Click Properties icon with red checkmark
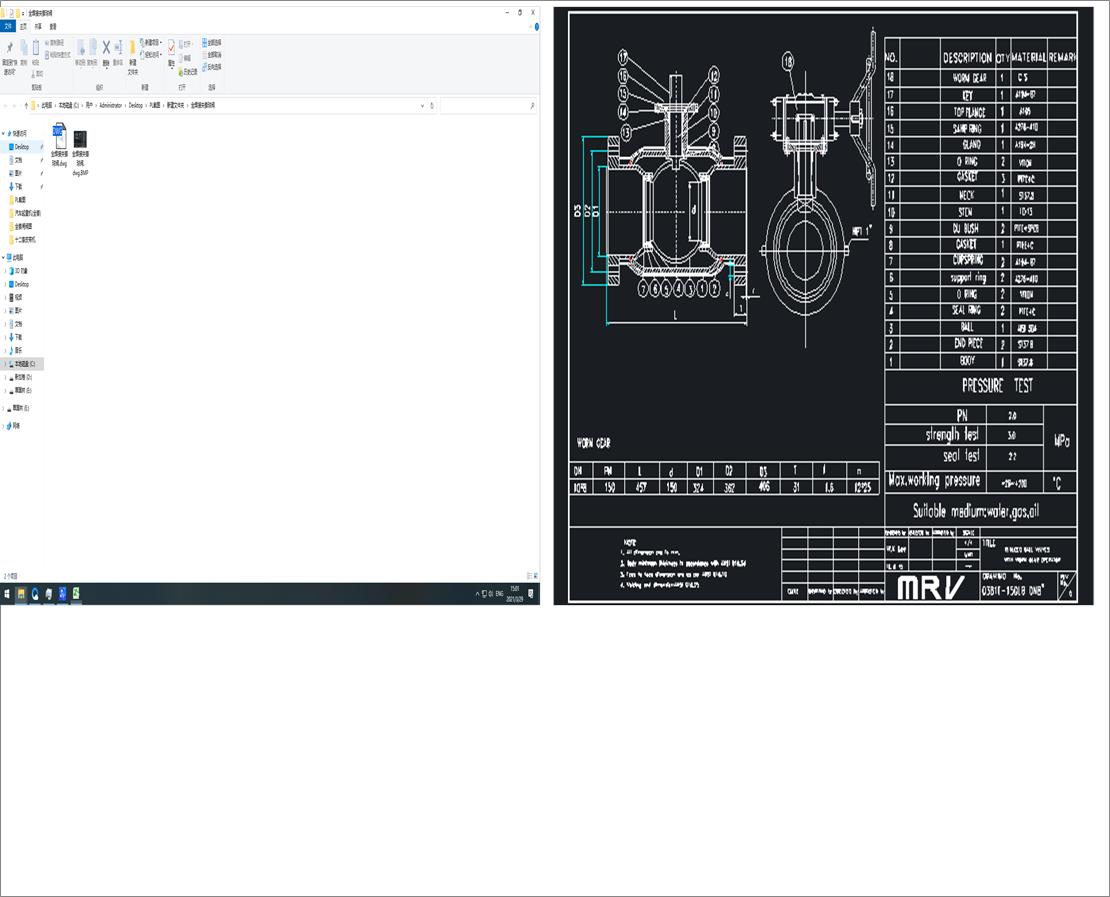The height and width of the screenshot is (897, 1110). pyautogui.click(x=171, y=47)
